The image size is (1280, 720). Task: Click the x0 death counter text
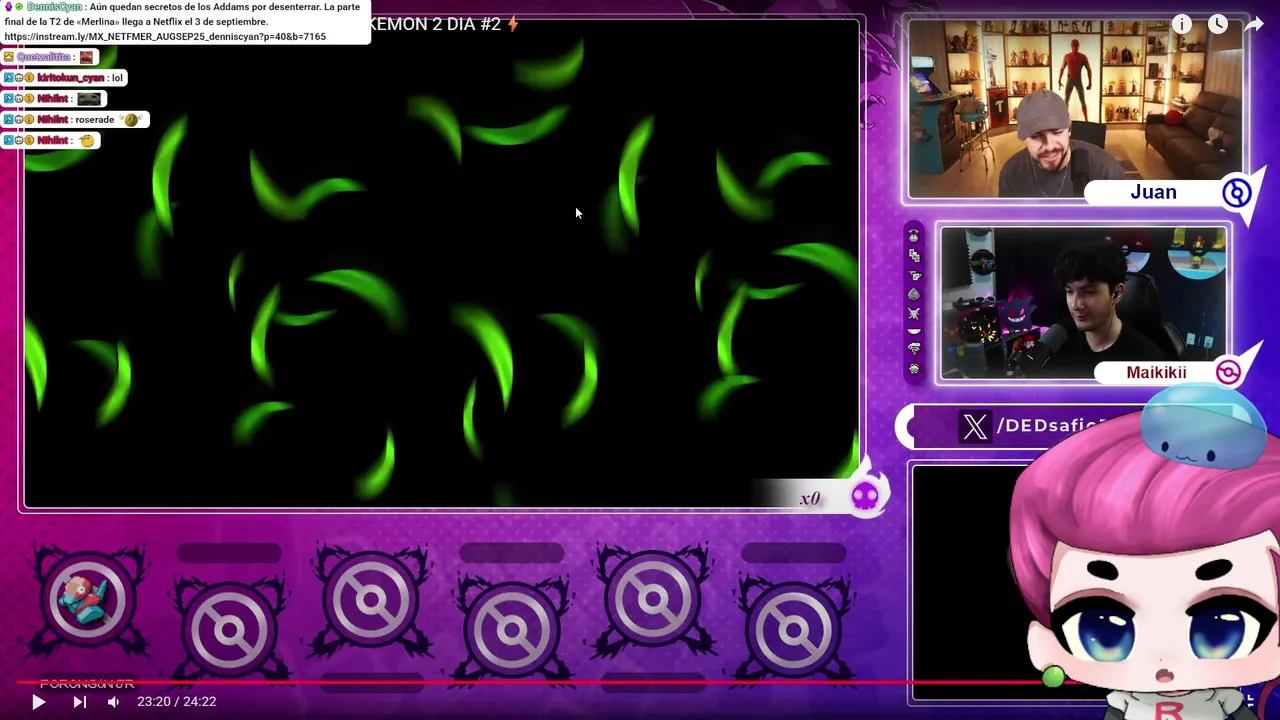tap(810, 498)
